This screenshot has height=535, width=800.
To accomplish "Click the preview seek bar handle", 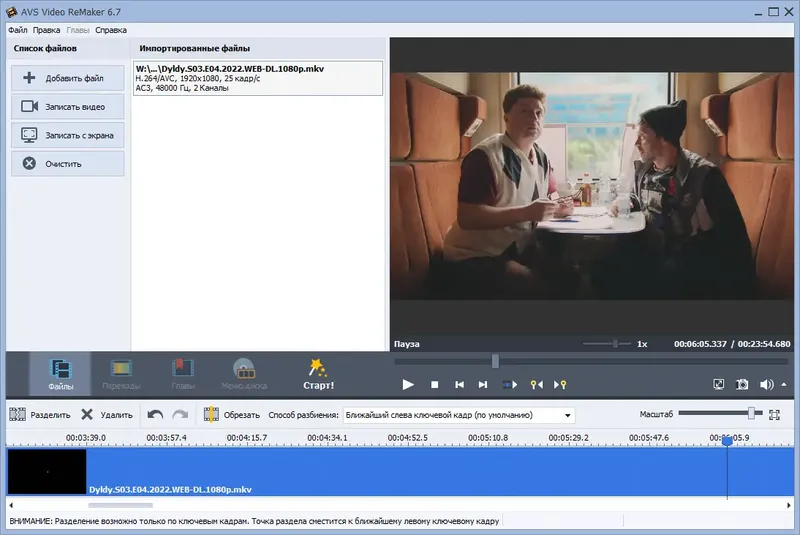I will pyautogui.click(x=495, y=361).
